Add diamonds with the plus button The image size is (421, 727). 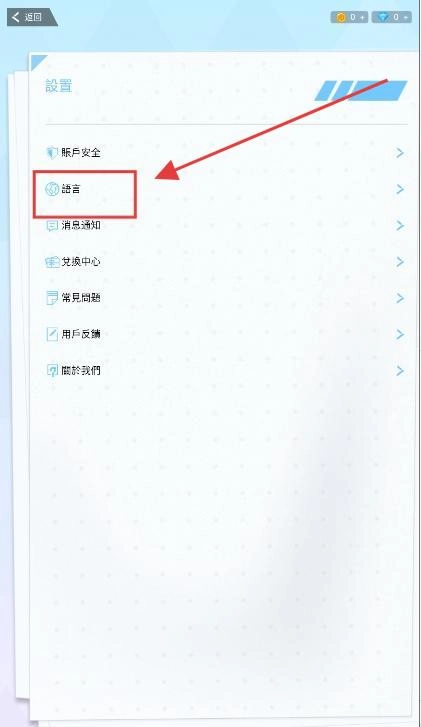tap(406, 17)
